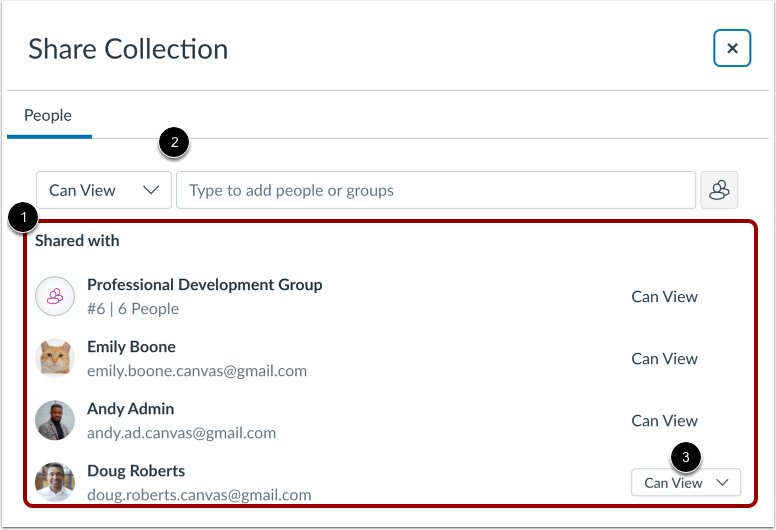The image size is (776, 530).
Task: Click the Professional Development Group name
Action: (204, 285)
